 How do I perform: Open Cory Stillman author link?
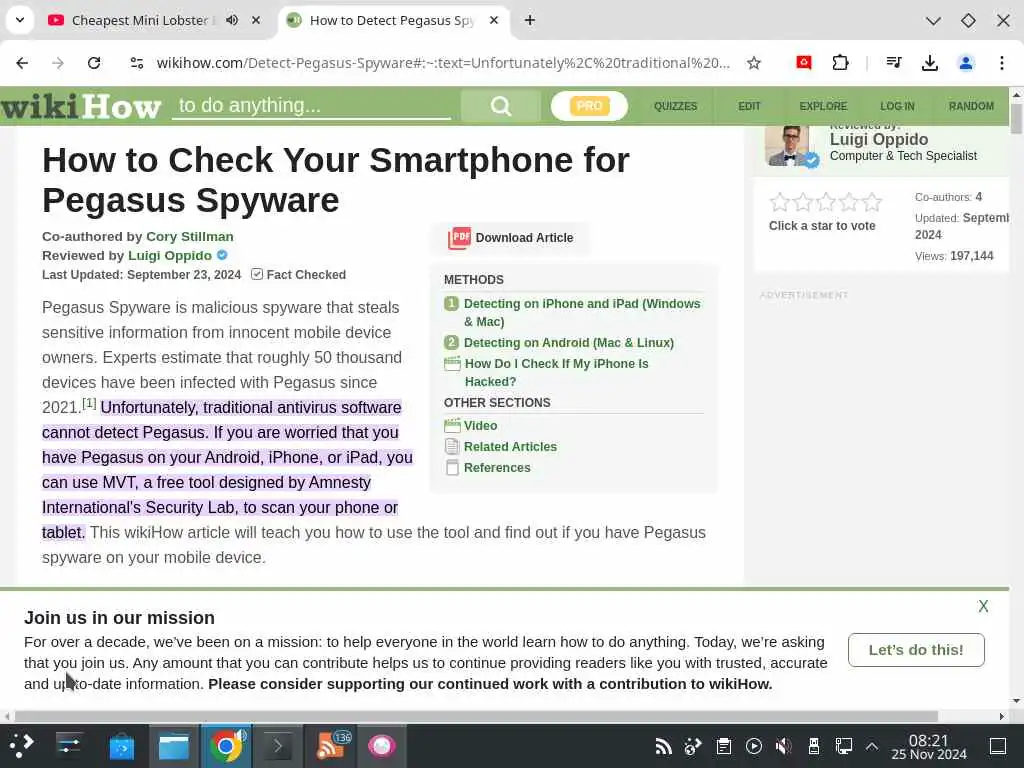[189, 236]
